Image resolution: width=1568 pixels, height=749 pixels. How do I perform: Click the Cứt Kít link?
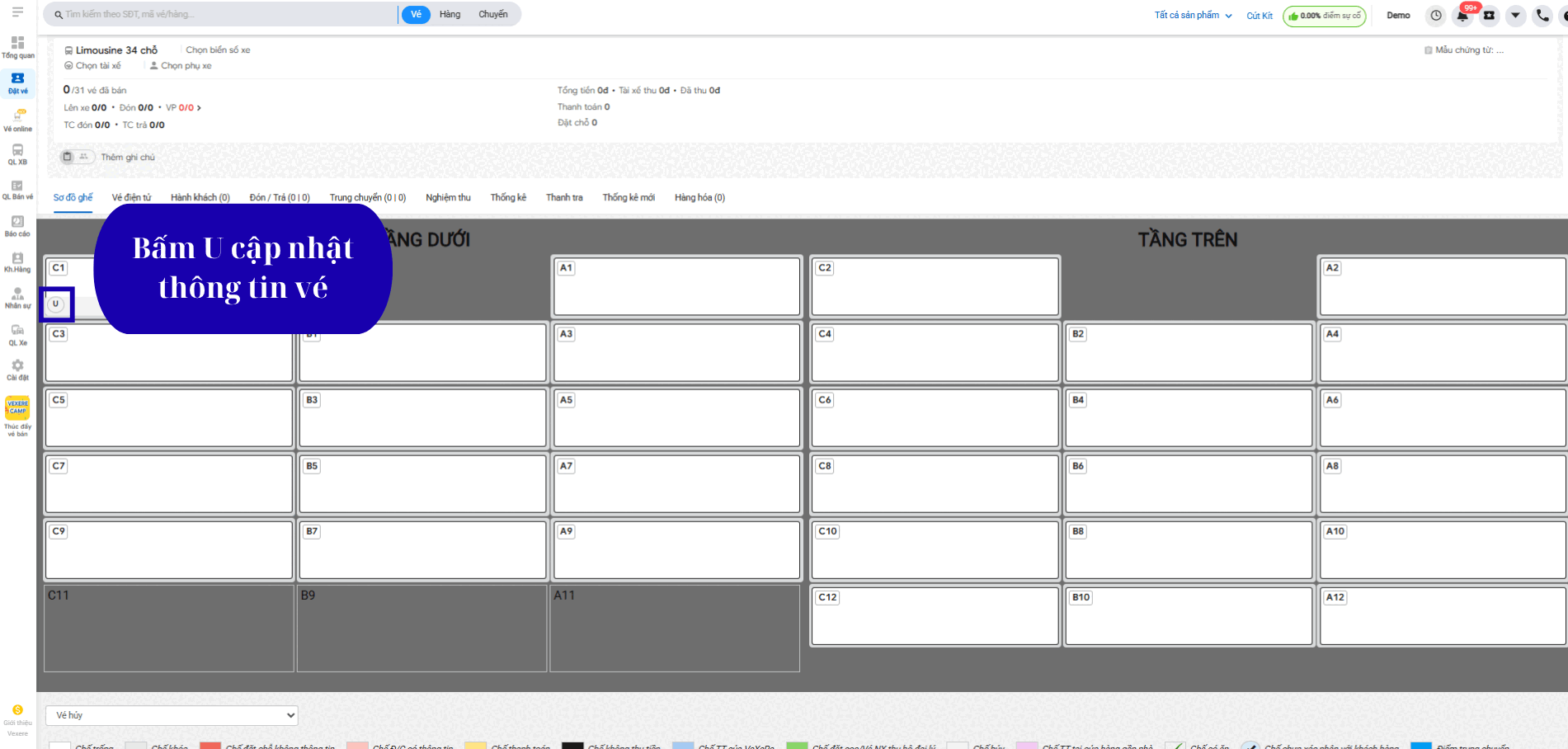[x=1259, y=16]
